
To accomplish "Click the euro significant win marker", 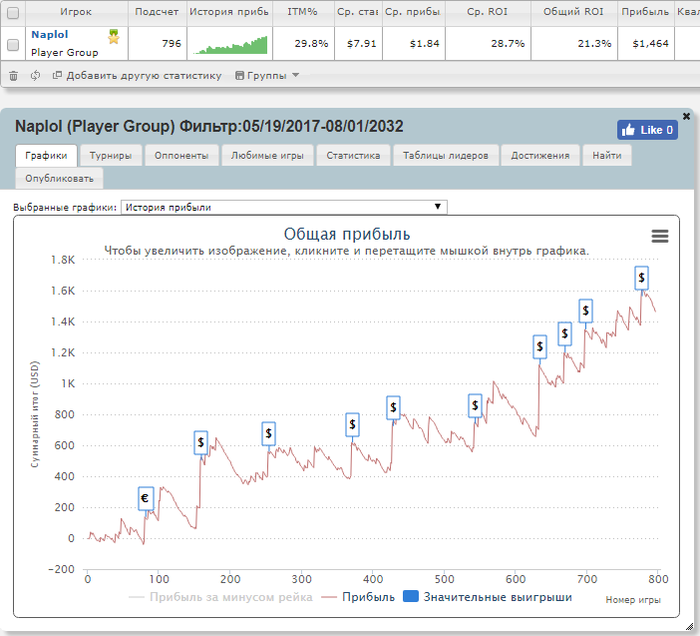I will [x=146, y=498].
